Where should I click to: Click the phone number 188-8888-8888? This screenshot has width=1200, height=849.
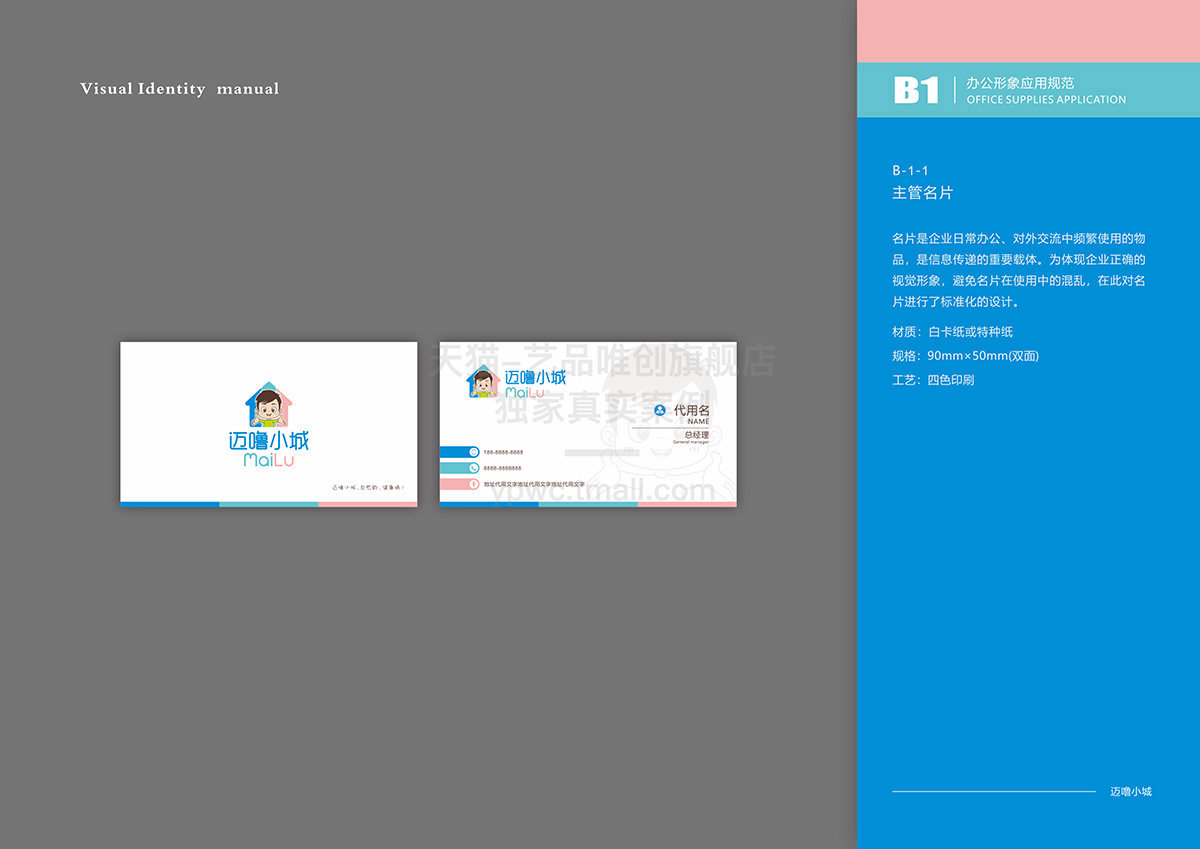(503, 453)
